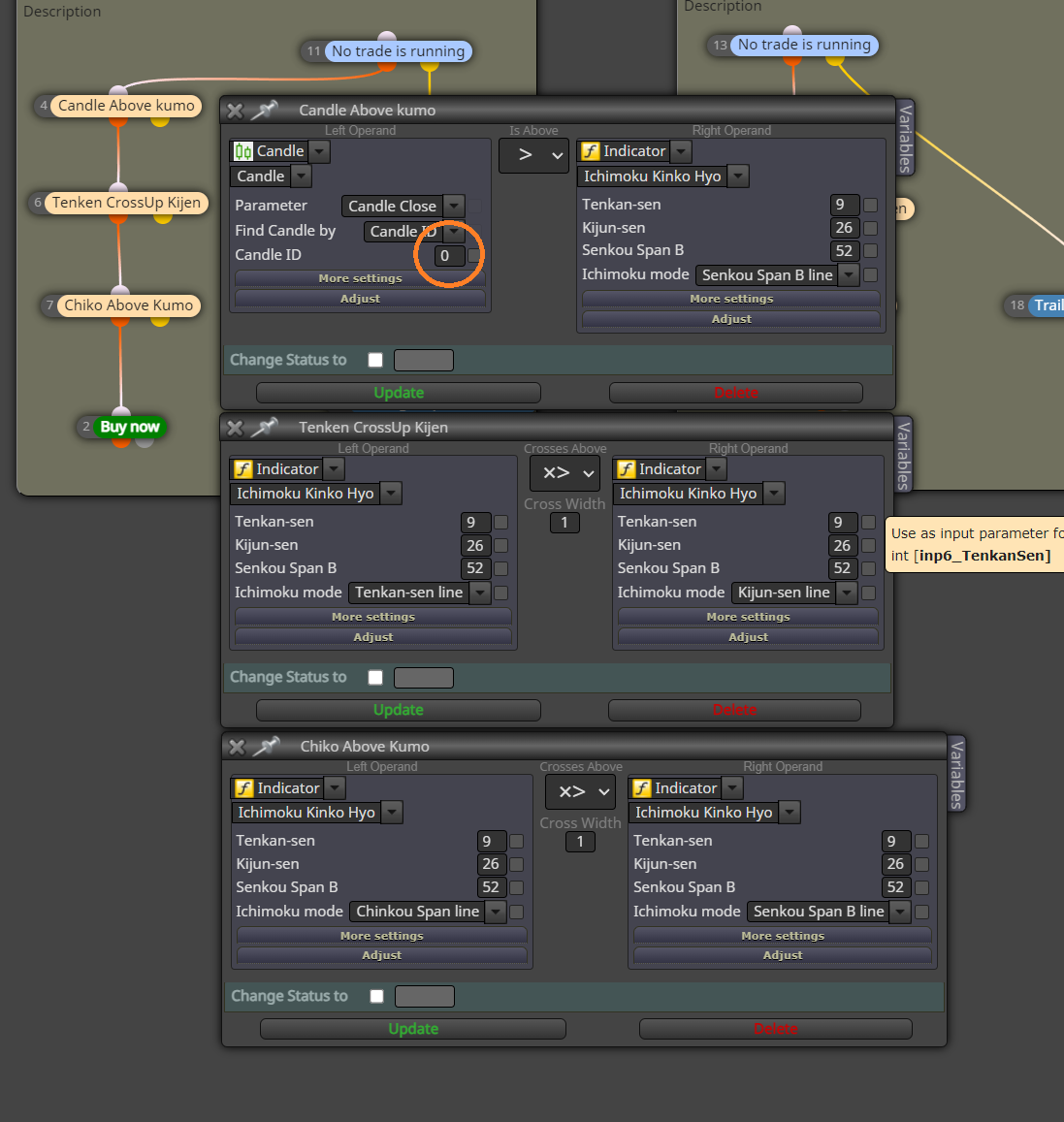The height and width of the screenshot is (1122, 1064).
Task: Open Candle Close parameter dropdown
Action: click(x=454, y=207)
